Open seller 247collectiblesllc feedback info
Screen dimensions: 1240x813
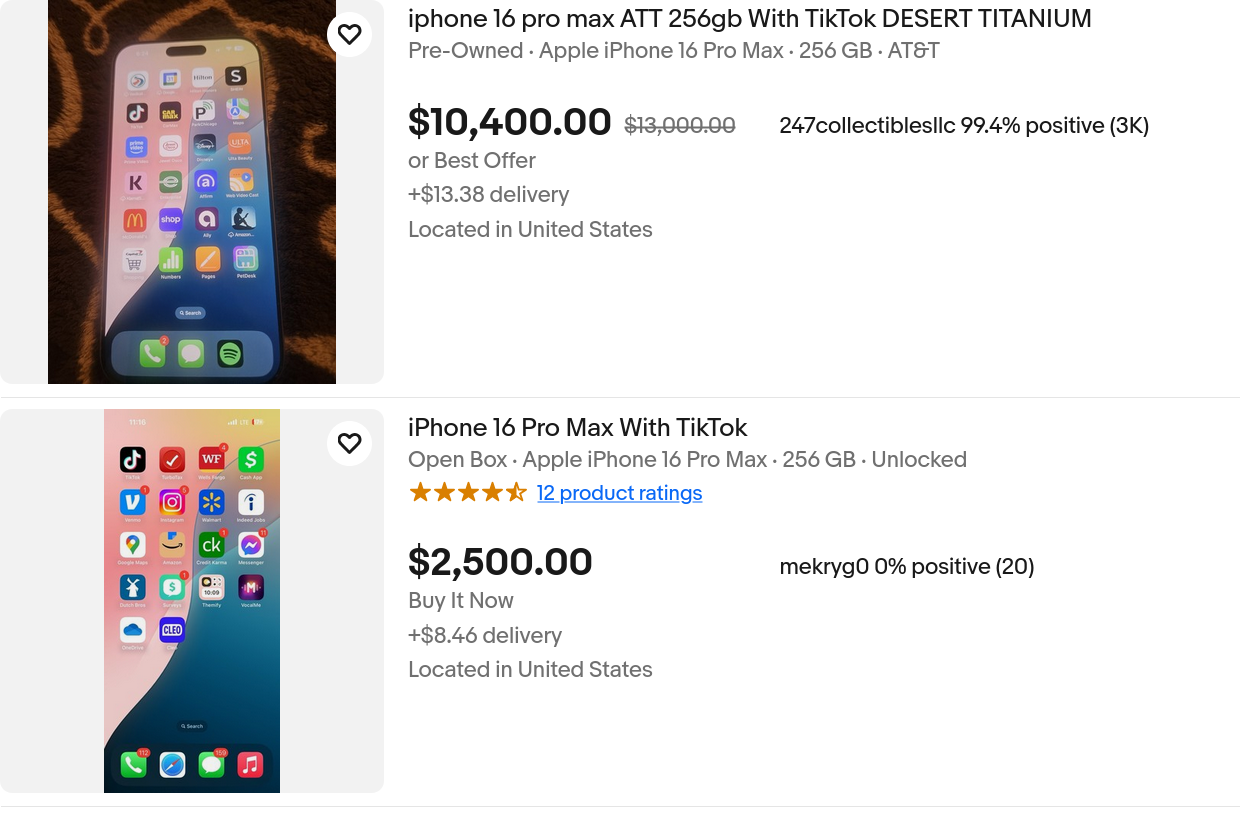[964, 126]
